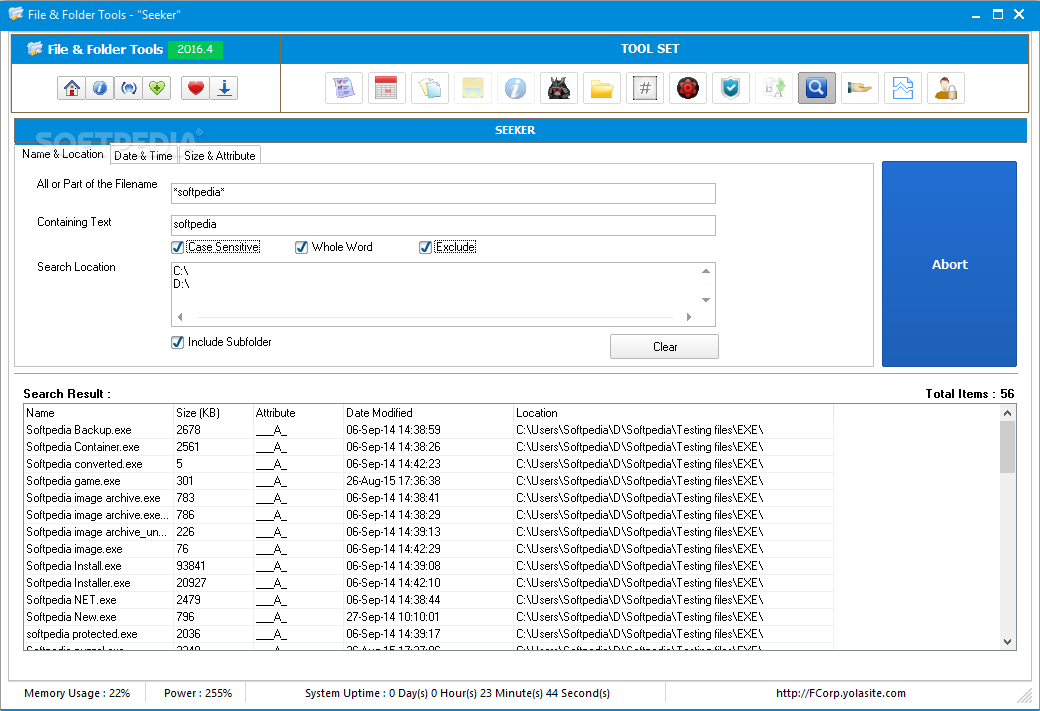Click the Home icon button
This screenshot has height=711, width=1040.
tap(72, 88)
